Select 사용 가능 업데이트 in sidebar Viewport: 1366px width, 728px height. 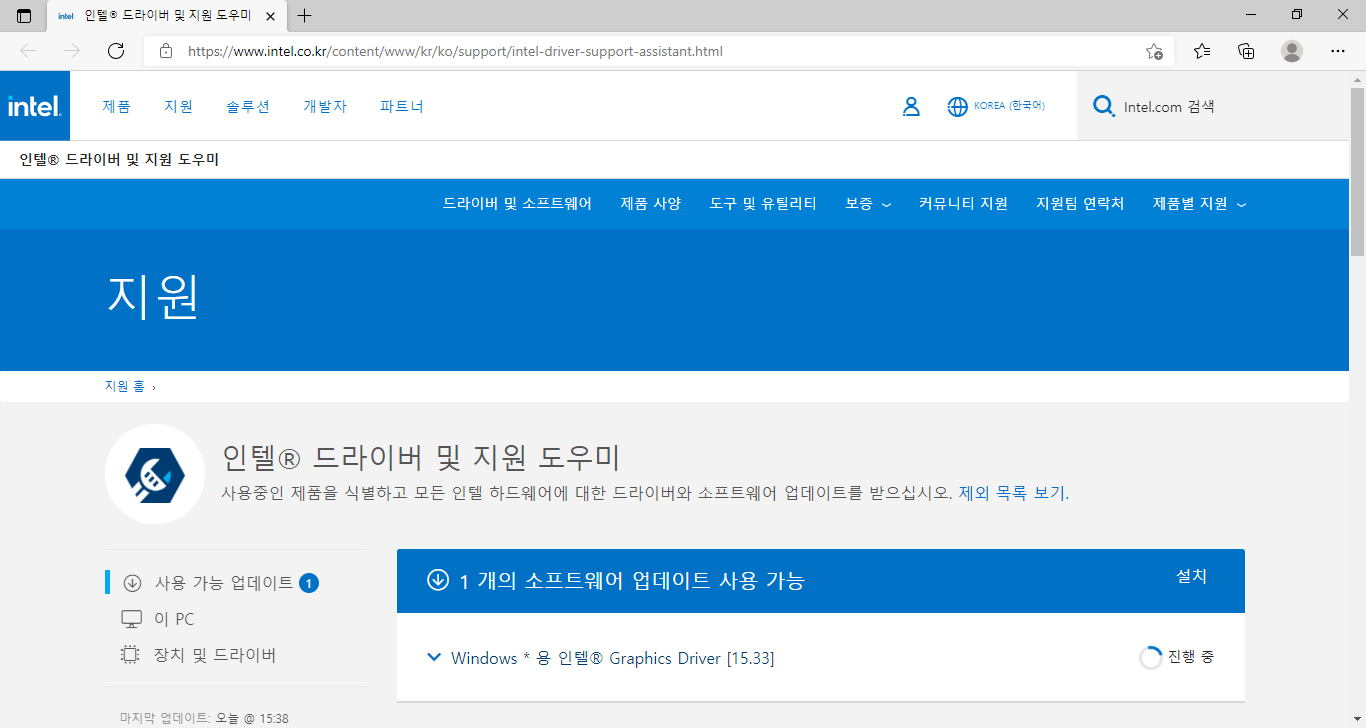pyautogui.click(x=224, y=583)
